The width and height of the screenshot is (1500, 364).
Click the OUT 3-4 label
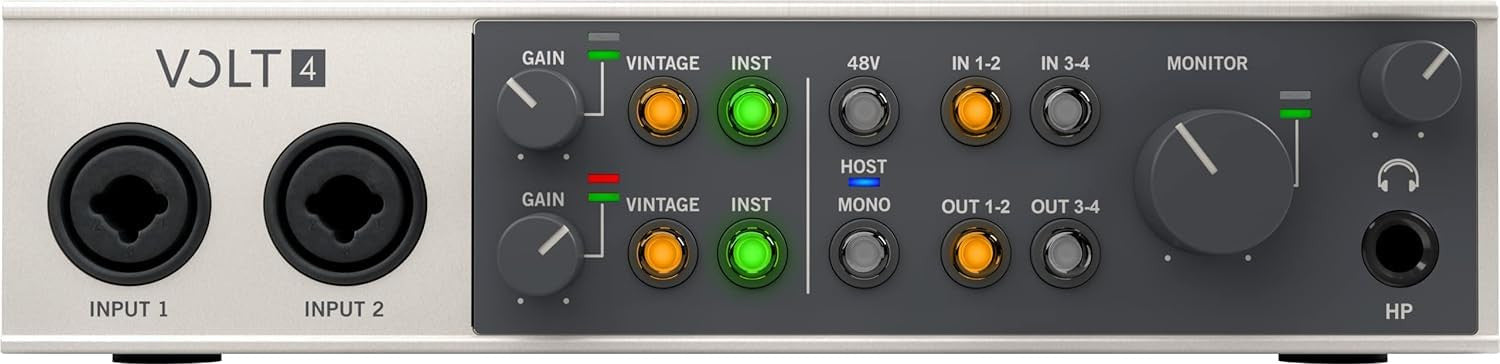point(1065,207)
